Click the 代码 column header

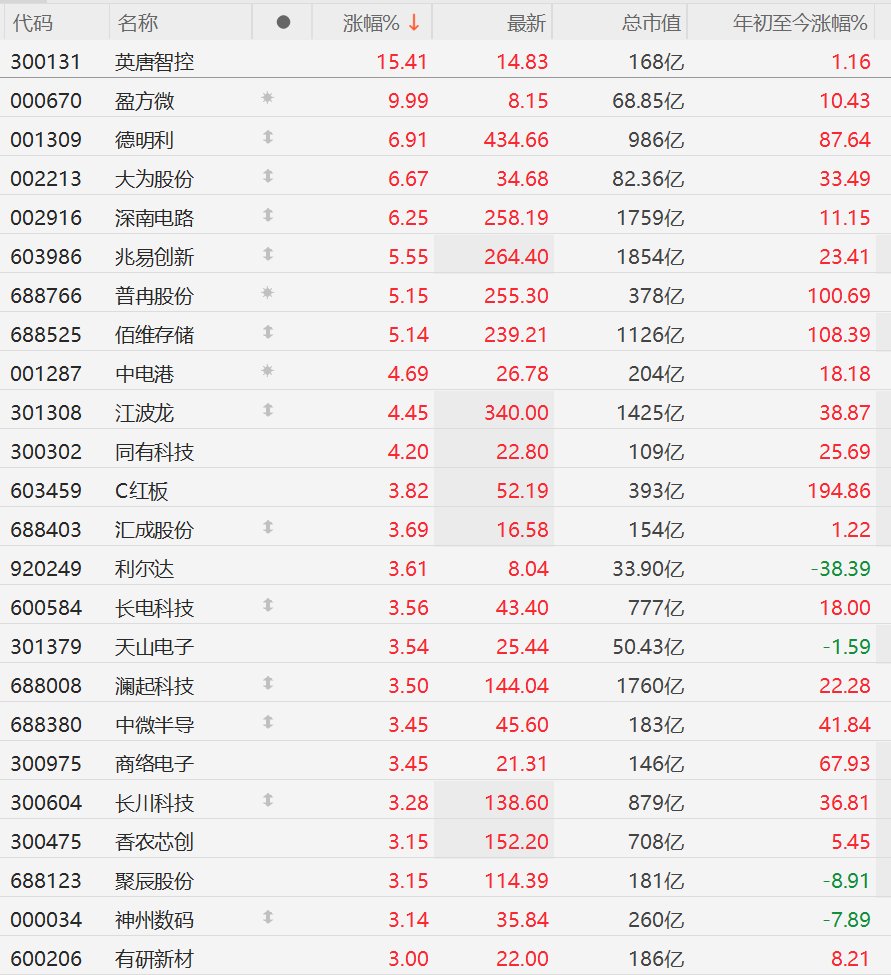[33, 22]
